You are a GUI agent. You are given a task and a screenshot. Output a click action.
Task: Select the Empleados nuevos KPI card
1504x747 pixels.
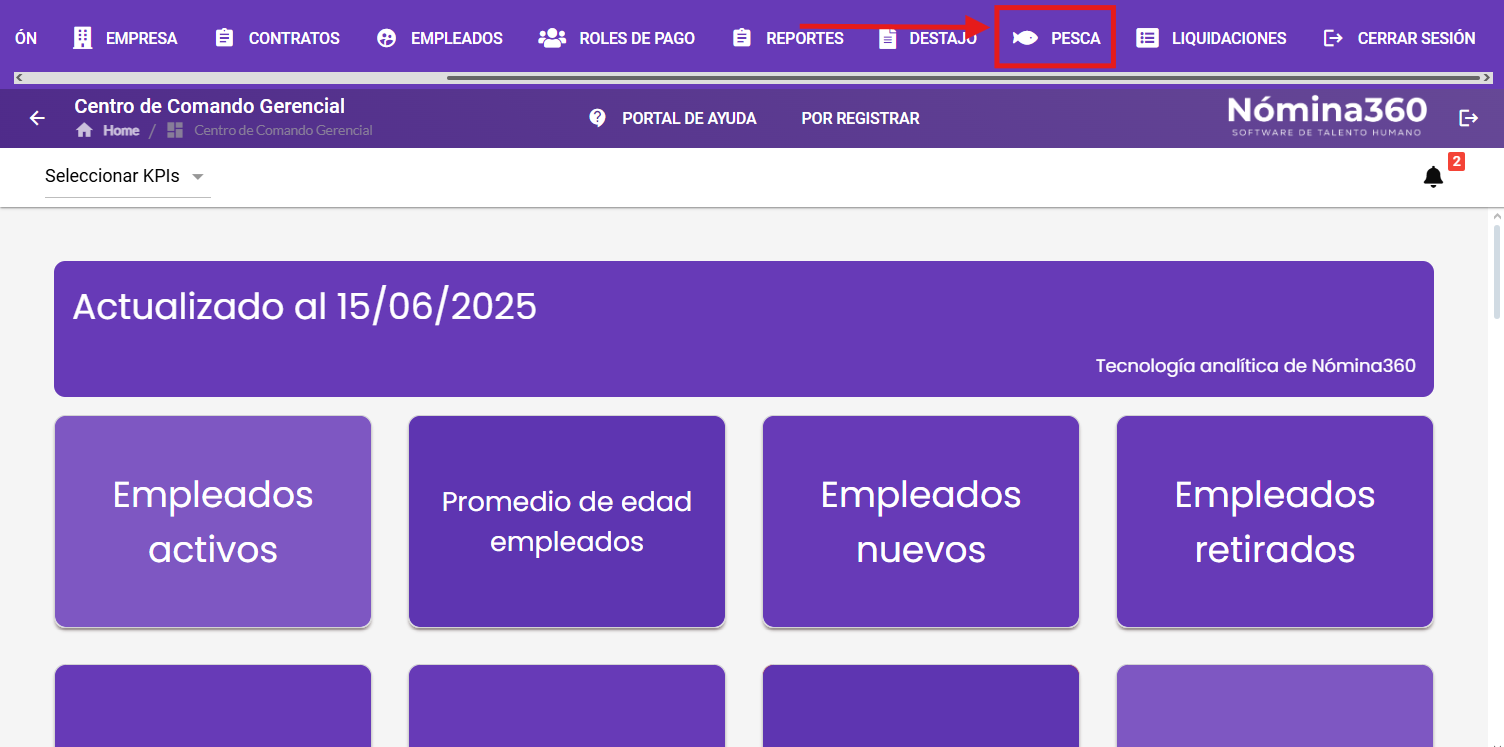point(921,522)
